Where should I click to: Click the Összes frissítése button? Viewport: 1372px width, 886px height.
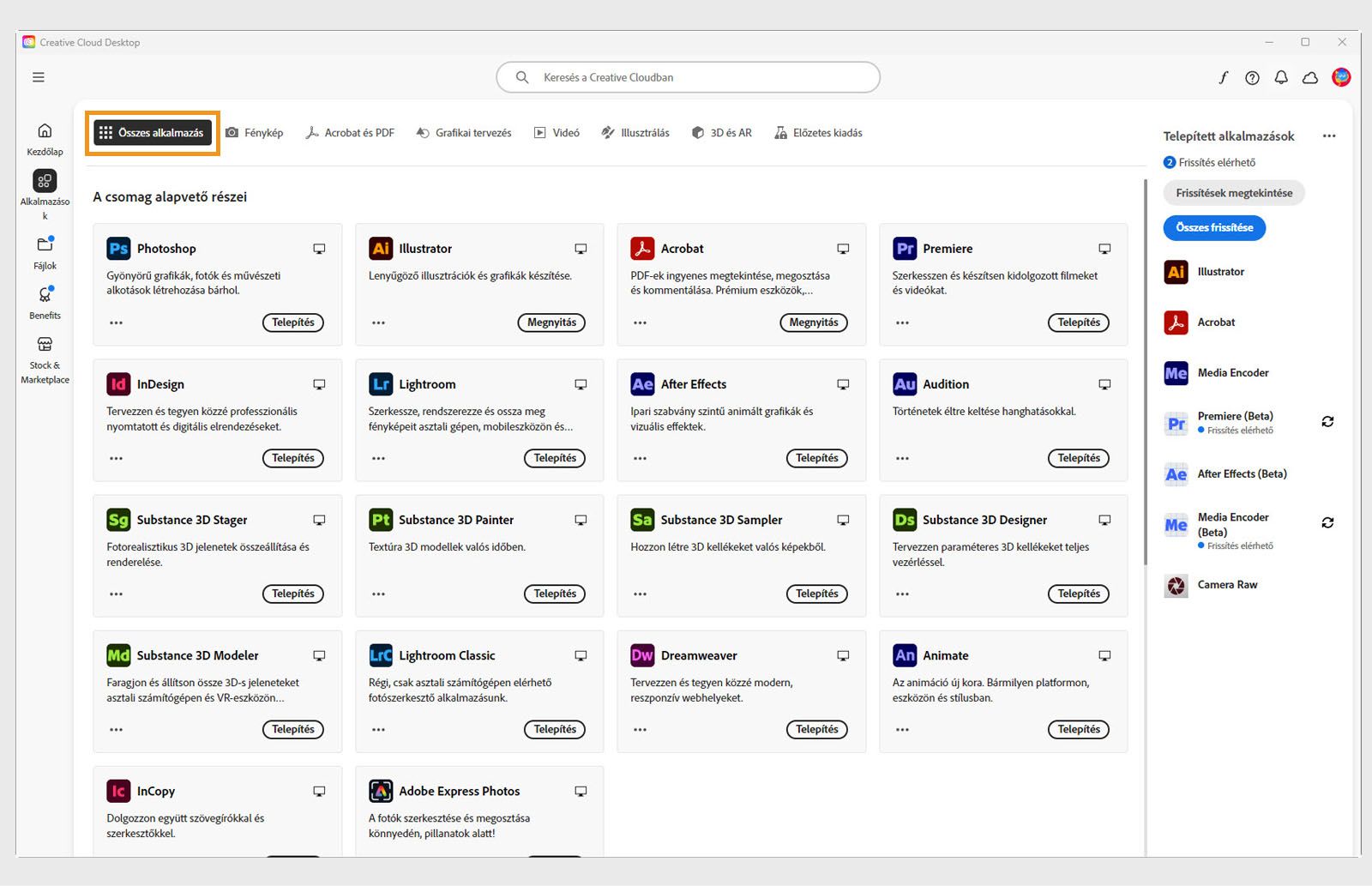[x=1213, y=227]
